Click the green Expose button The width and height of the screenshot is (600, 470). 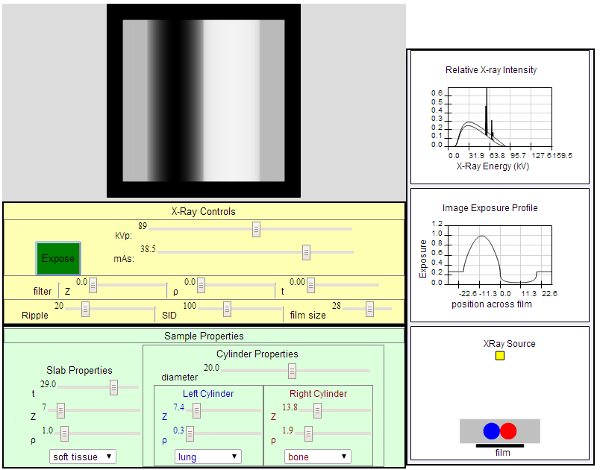pos(58,258)
